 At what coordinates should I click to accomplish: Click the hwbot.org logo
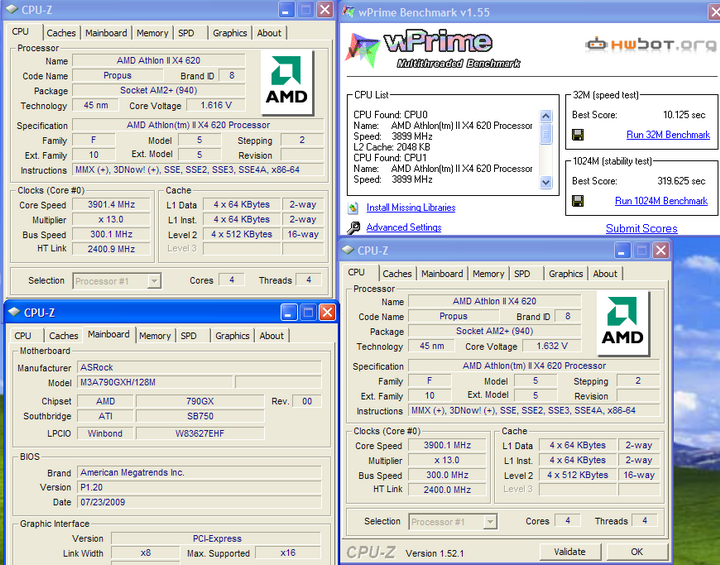(651, 44)
